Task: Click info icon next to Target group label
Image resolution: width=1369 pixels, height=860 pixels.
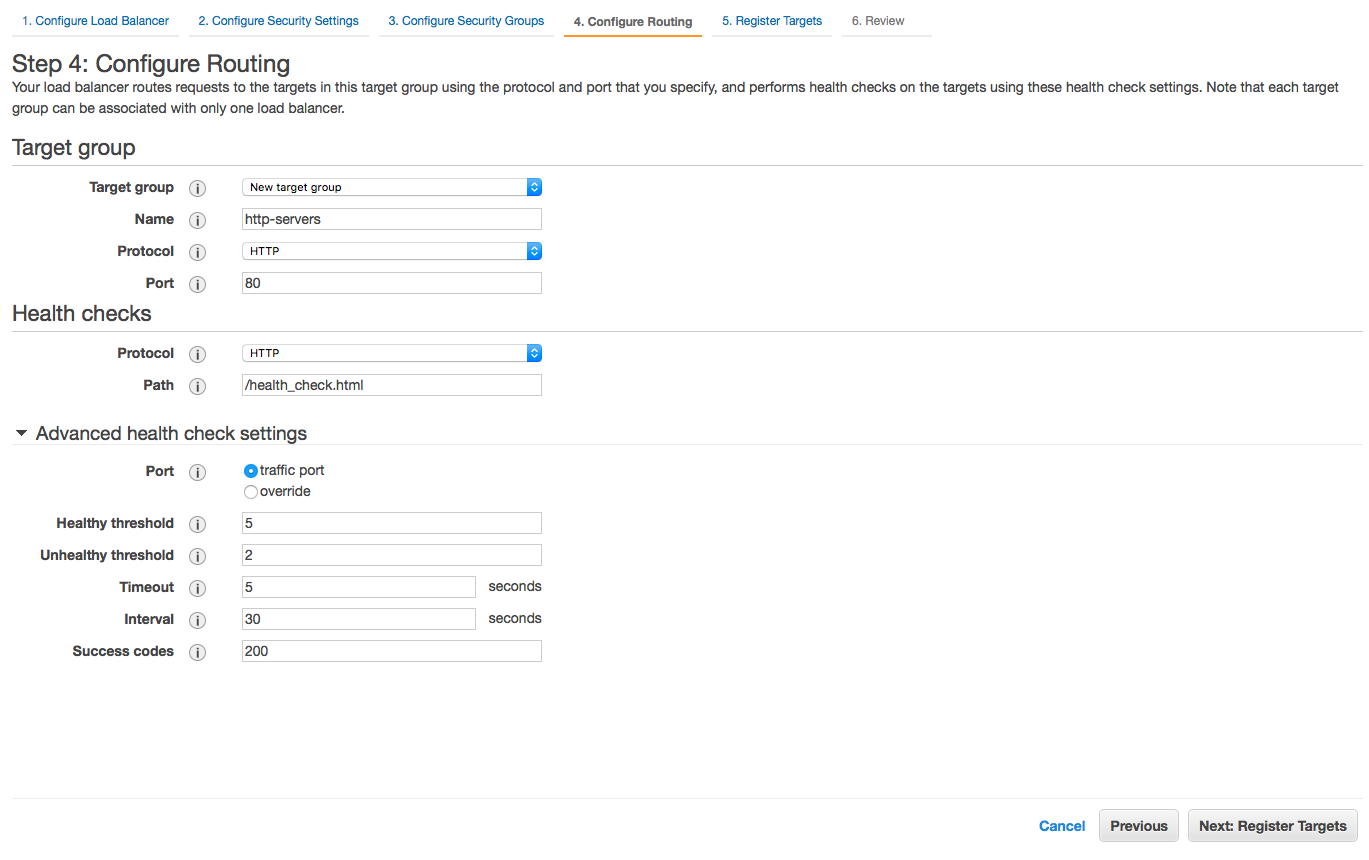Action: click(198, 188)
